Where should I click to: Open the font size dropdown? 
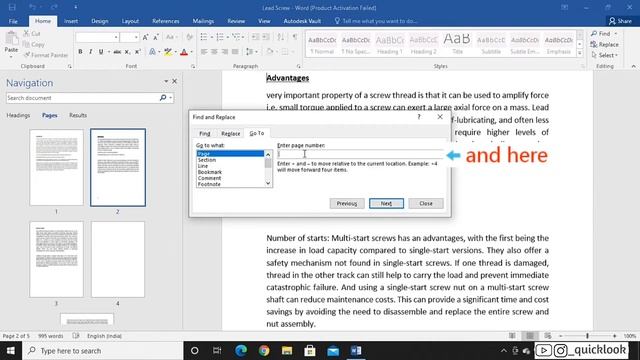(x=136, y=37)
